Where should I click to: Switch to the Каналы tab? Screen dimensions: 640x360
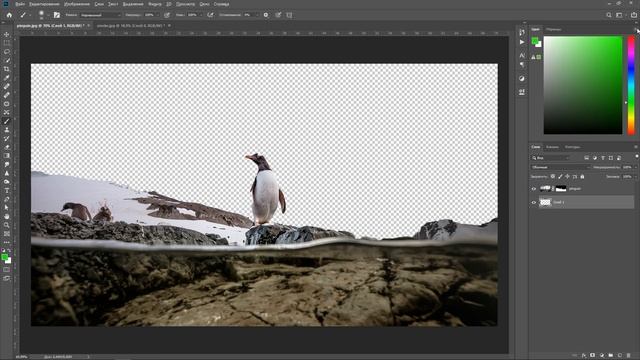click(x=552, y=147)
